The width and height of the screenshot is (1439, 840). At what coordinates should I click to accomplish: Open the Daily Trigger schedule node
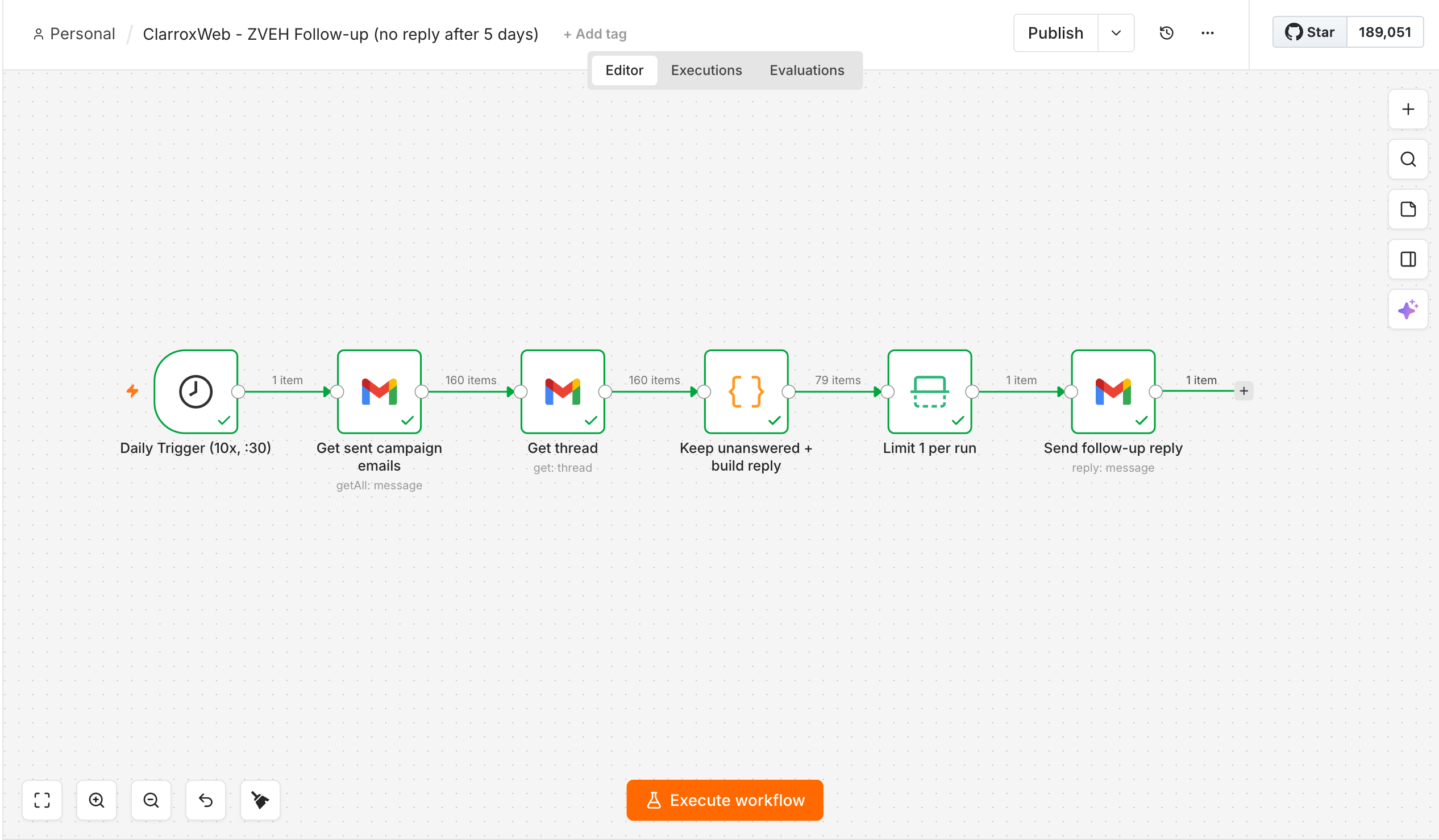click(x=196, y=392)
